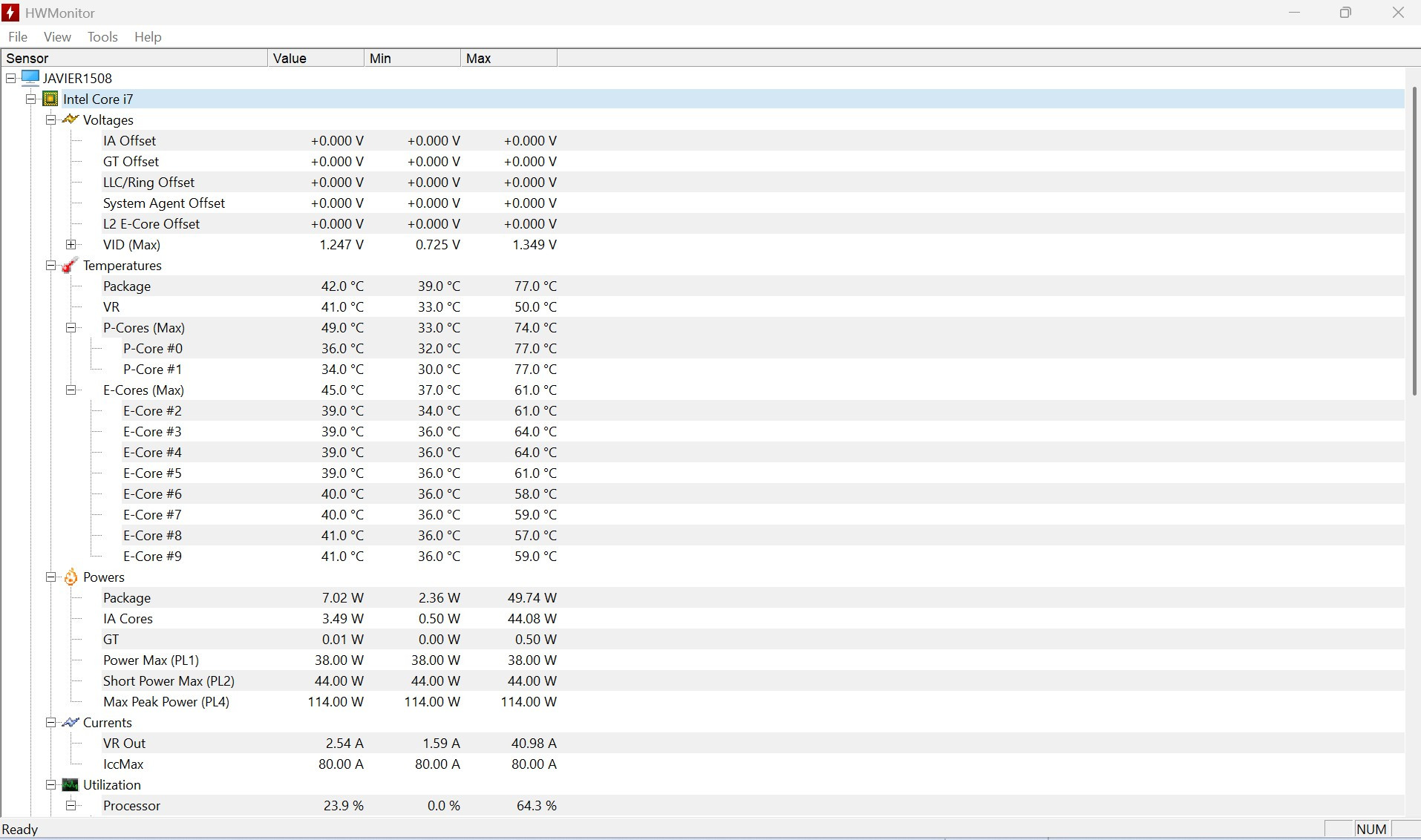Collapse the Powers section
Image resolution: width=1421 pixels, height=840 pixels.
pyautogui.click(x=51, y=577)
